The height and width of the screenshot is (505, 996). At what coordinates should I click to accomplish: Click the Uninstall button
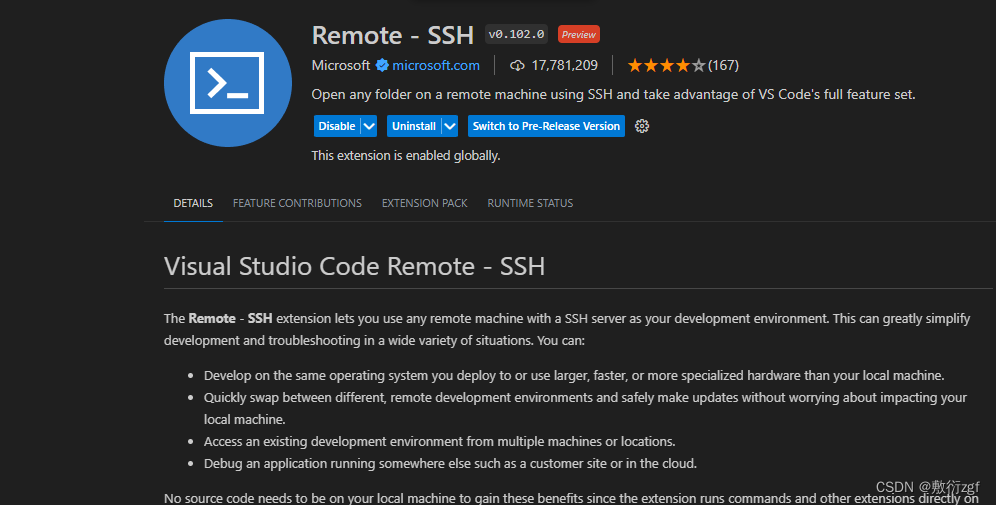[414, 126]
